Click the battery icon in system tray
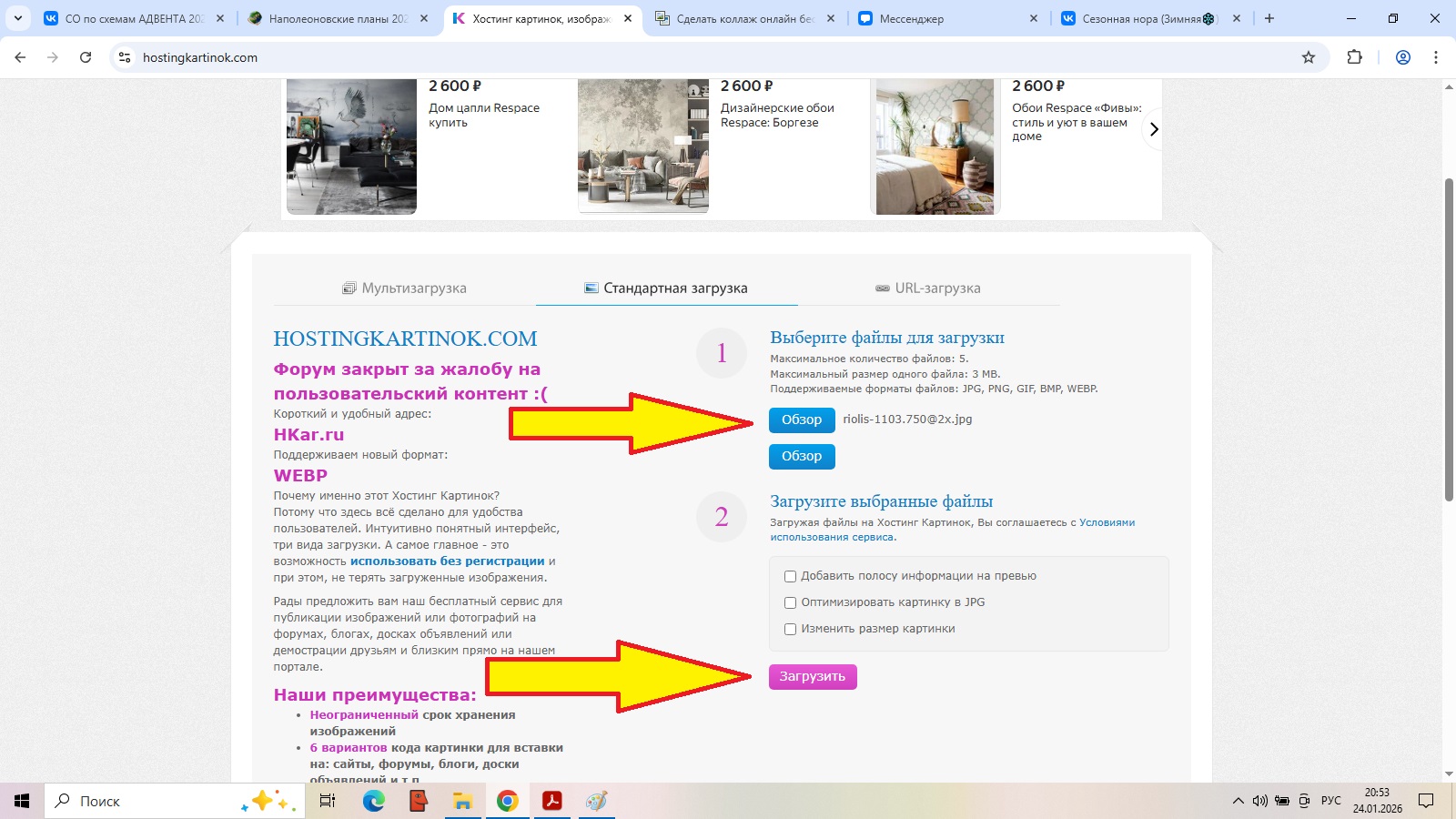Viewport: 1456px width, 819px height. pos(1282,801)
